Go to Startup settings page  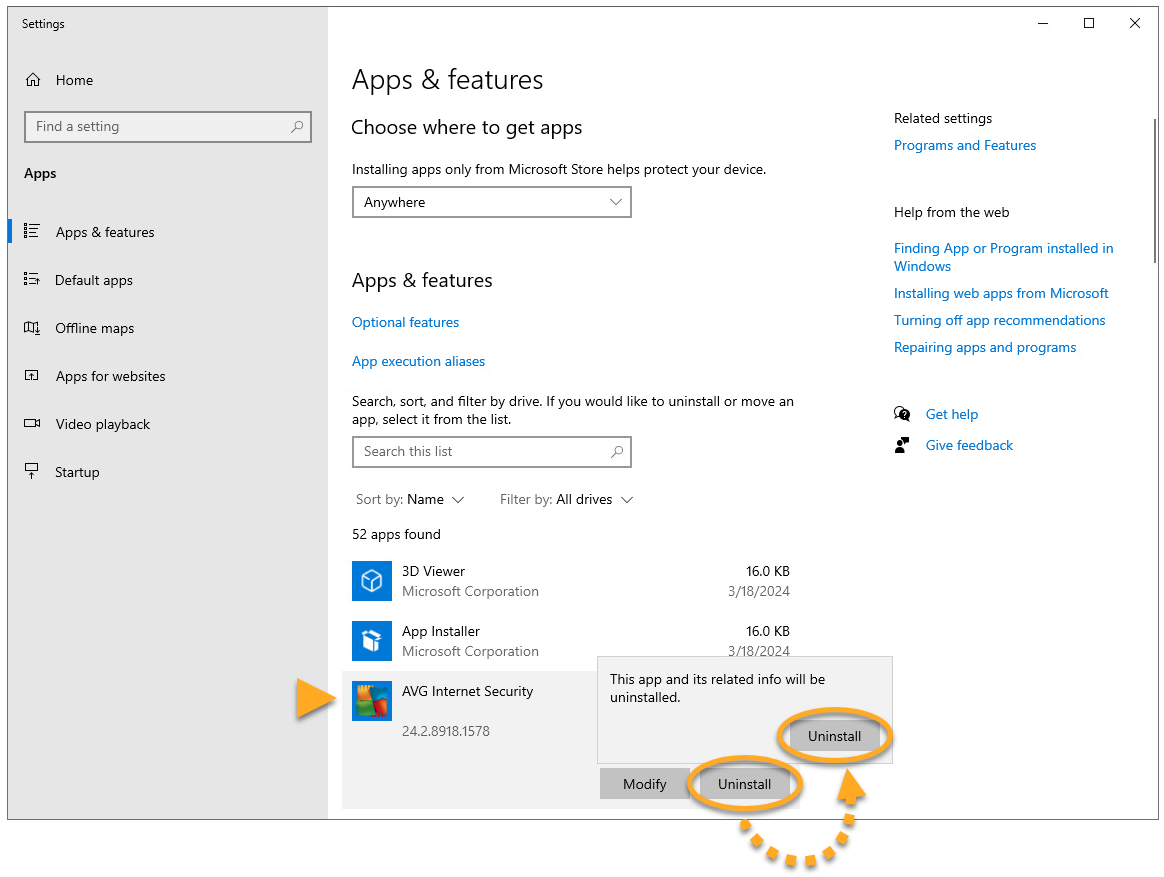coord(77,472)
